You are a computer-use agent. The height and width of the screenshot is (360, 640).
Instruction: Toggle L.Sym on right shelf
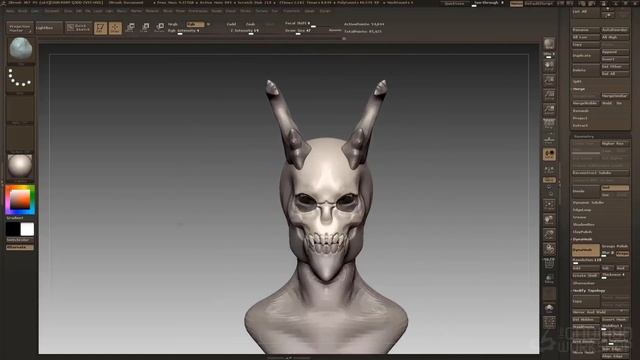click(549, 169)
